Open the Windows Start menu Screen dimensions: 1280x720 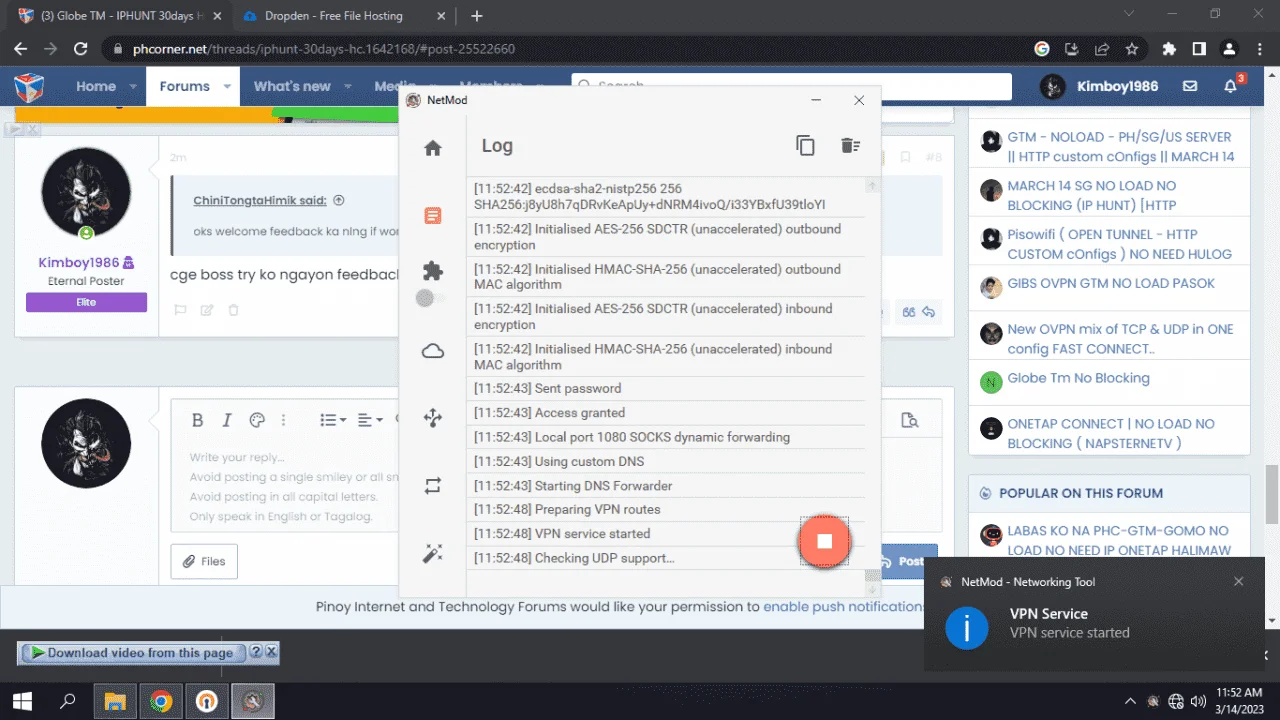click(21, 701)
